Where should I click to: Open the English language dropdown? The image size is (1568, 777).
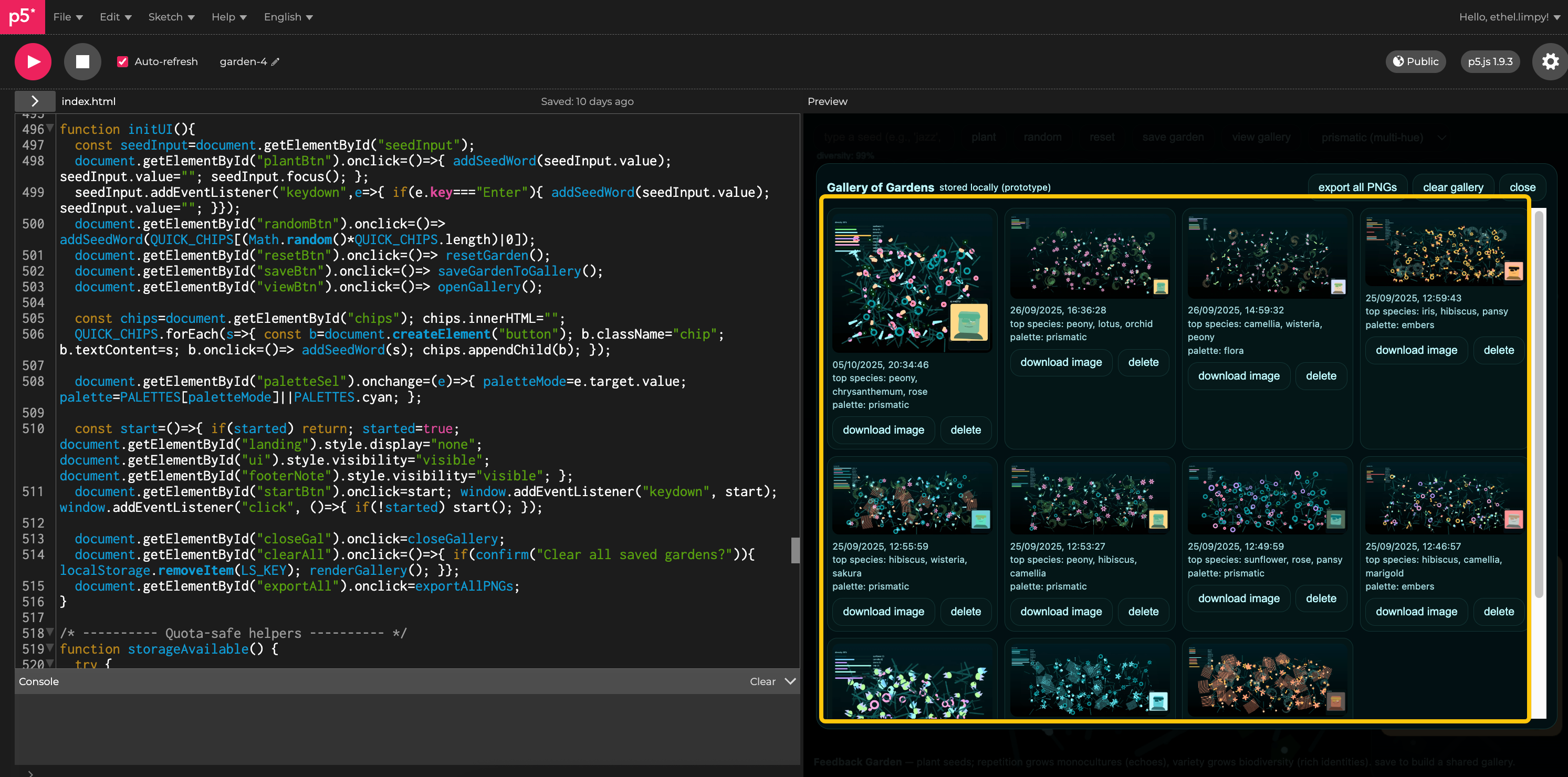tap(288, 17)
